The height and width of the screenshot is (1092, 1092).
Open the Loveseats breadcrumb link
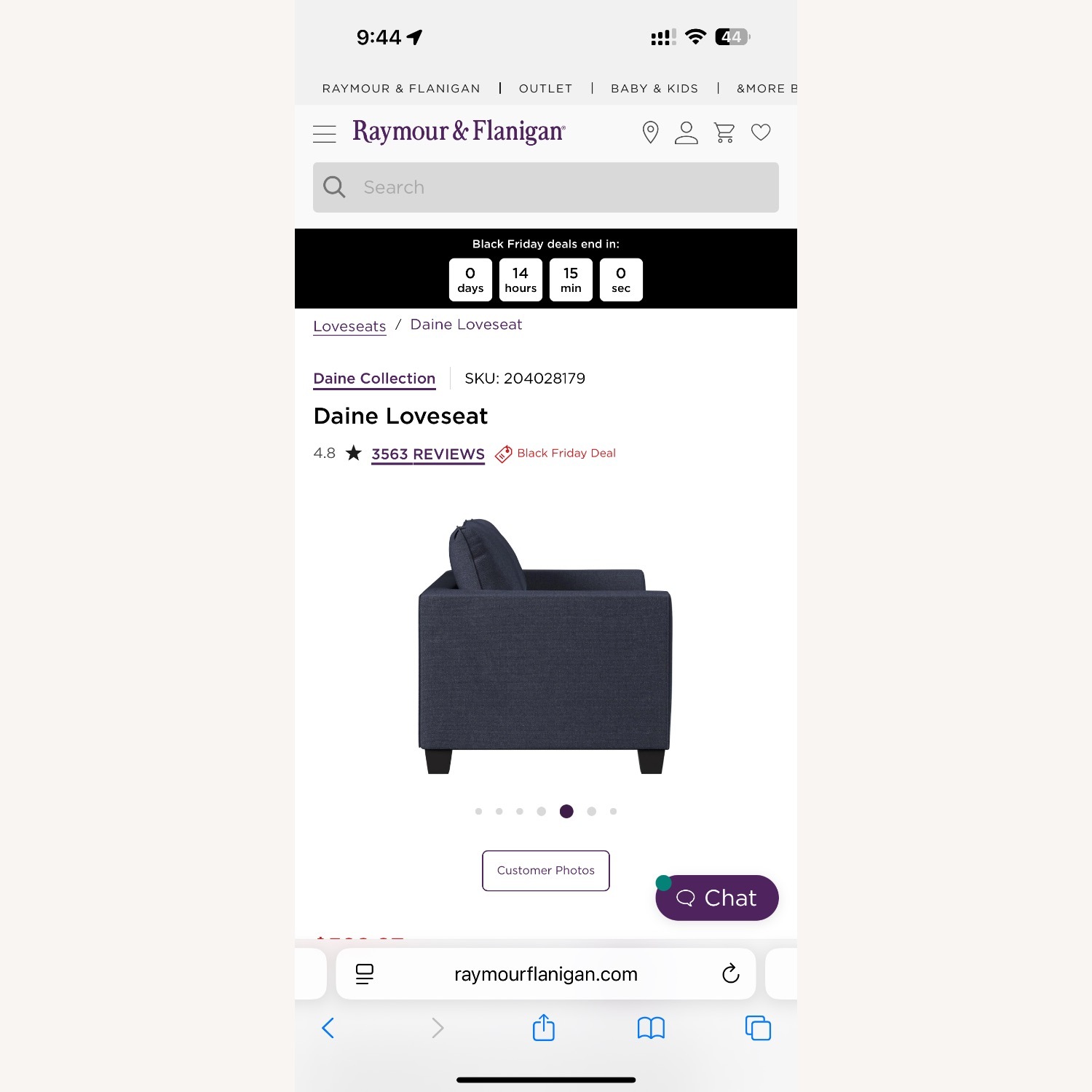[349, 326]
